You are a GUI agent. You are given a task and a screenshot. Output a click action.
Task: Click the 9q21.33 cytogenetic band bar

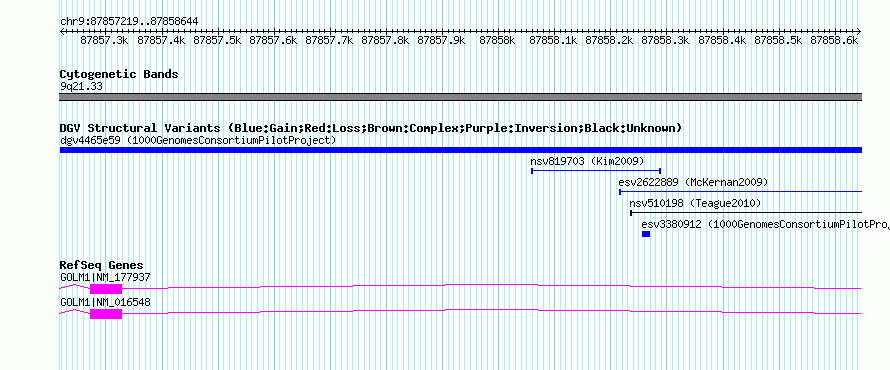461,97
